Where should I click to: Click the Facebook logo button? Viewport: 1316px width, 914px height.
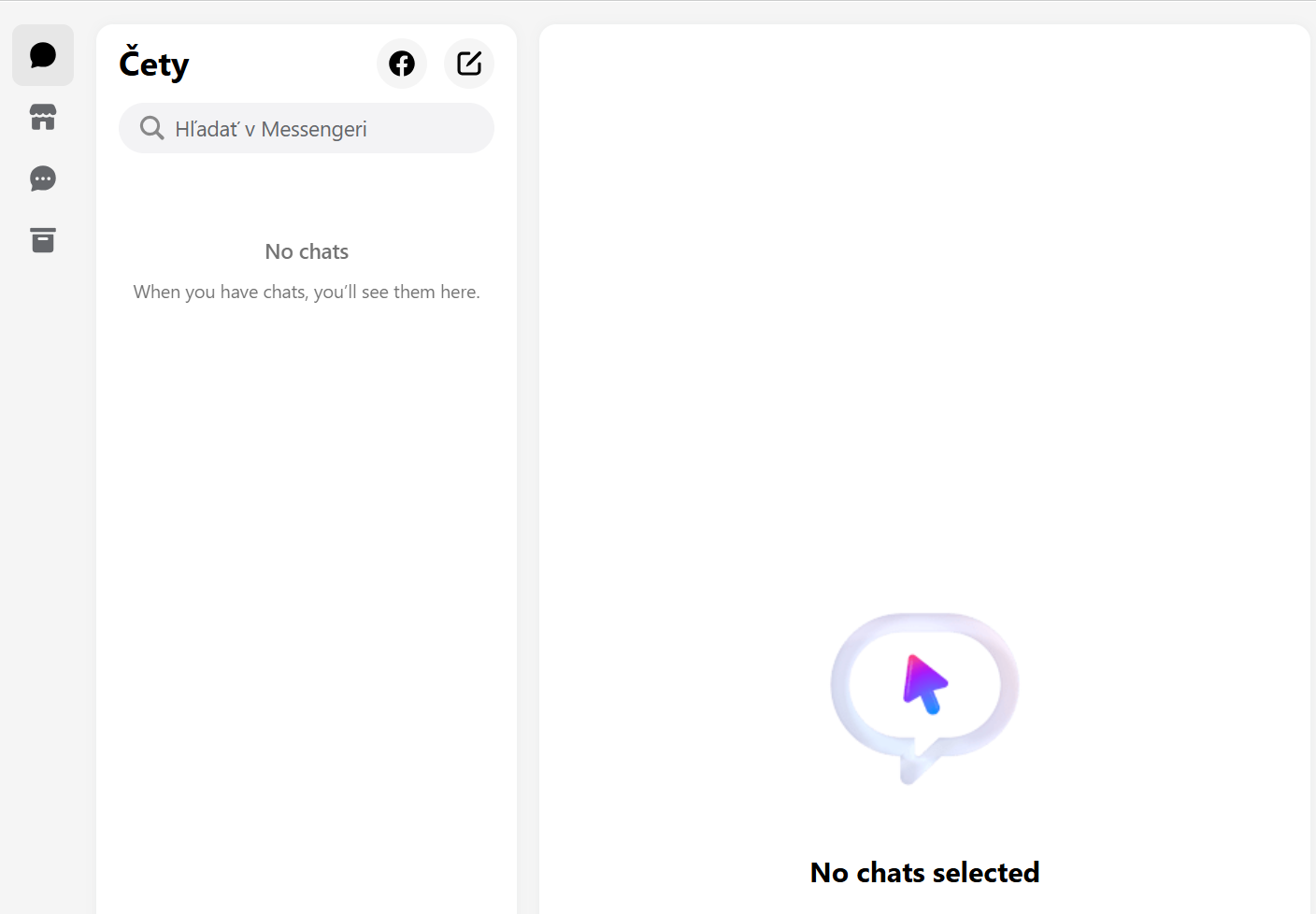click(402, 64)
